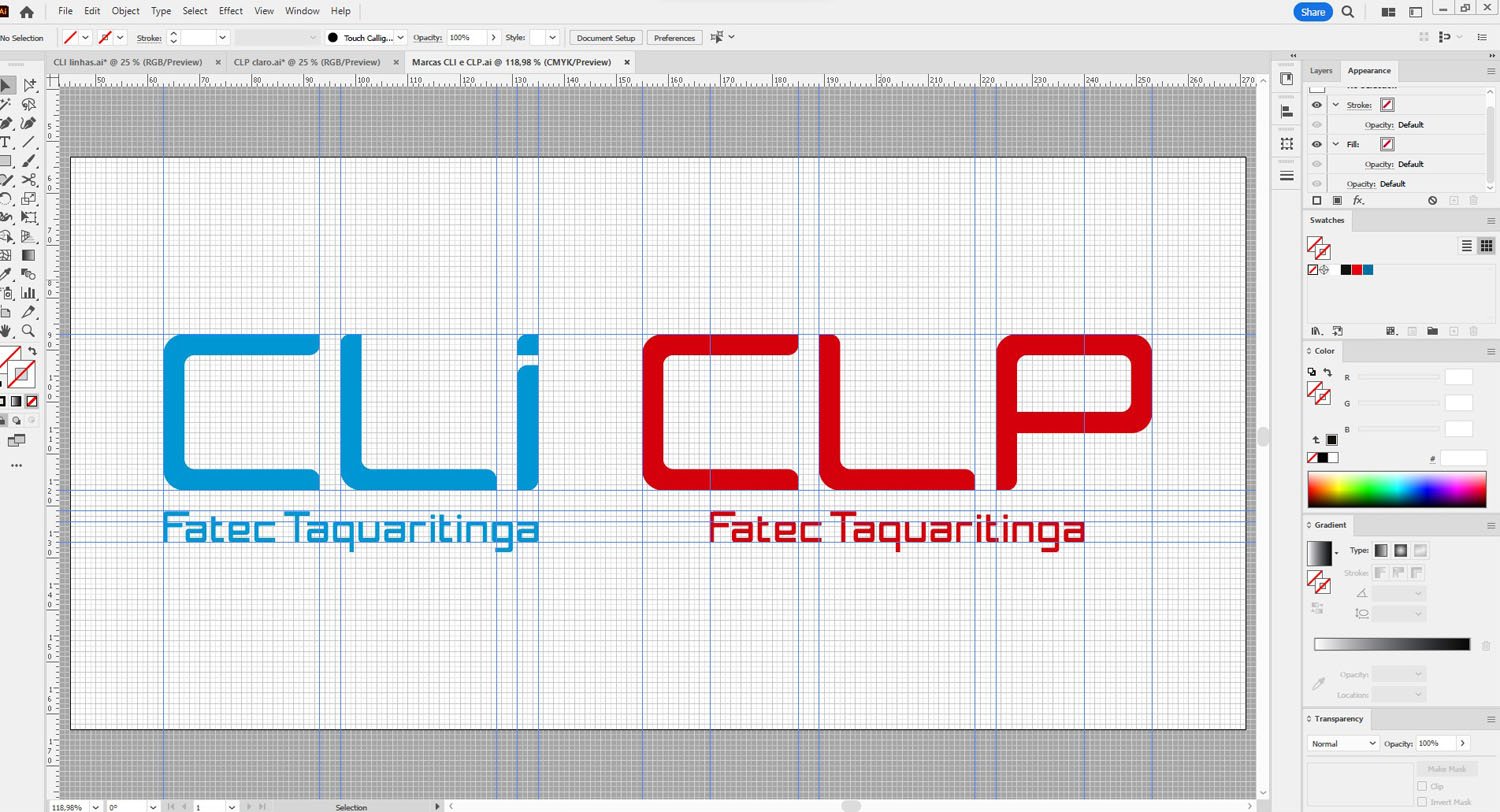Open the Effect menu

tap(230, 11)
